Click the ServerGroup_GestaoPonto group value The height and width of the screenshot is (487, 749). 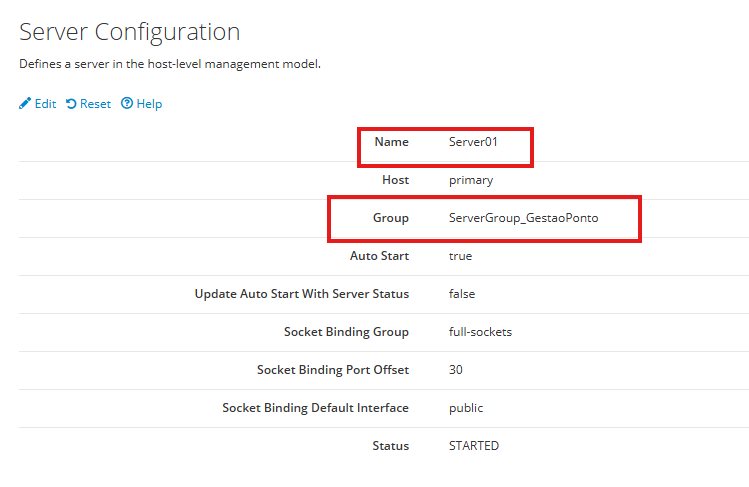click(523, 218)
